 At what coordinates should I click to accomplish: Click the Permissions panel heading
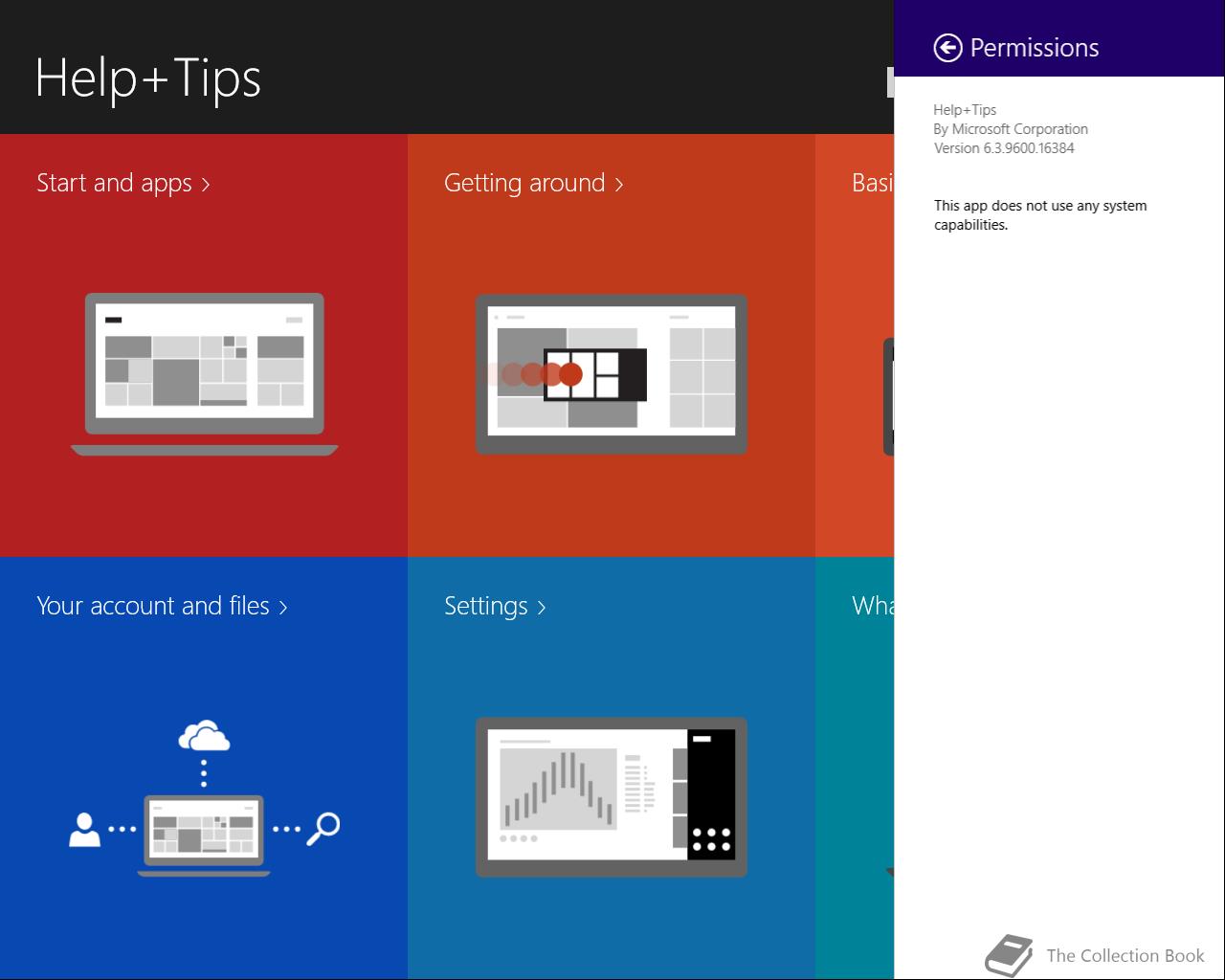click(x=1035, y=48)
